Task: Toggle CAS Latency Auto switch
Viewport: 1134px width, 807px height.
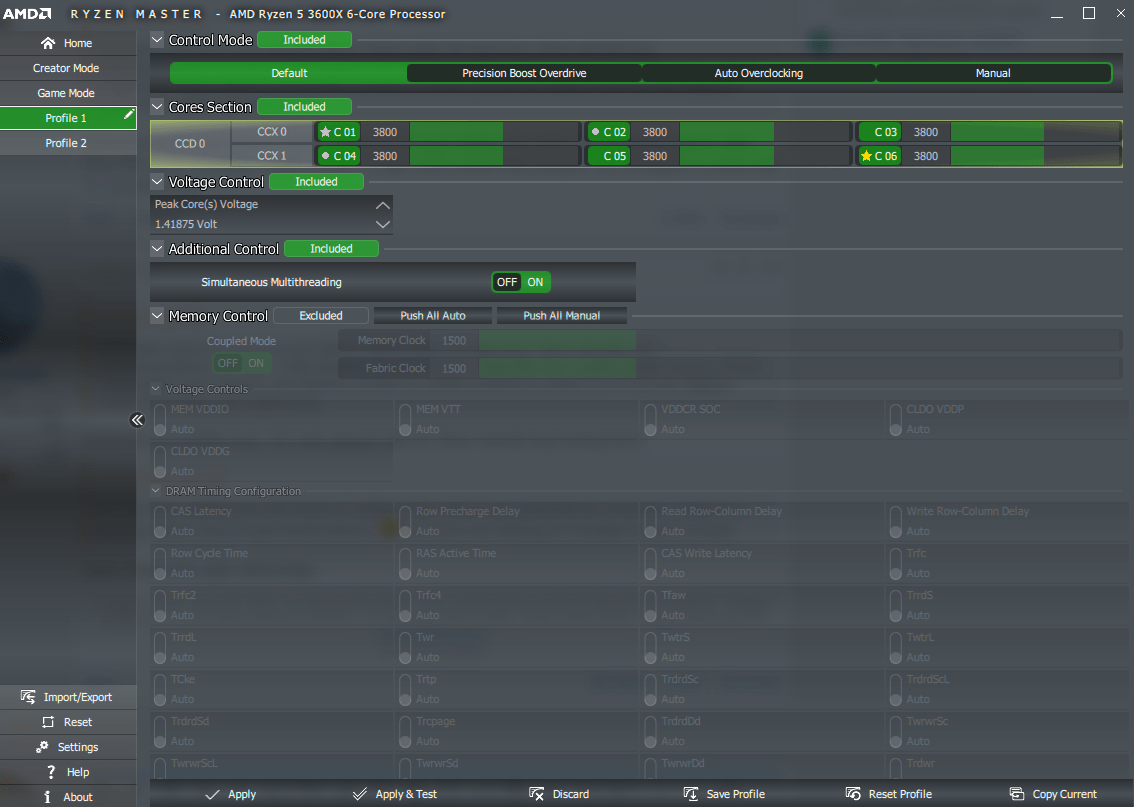Action: (x=160, y=521)
